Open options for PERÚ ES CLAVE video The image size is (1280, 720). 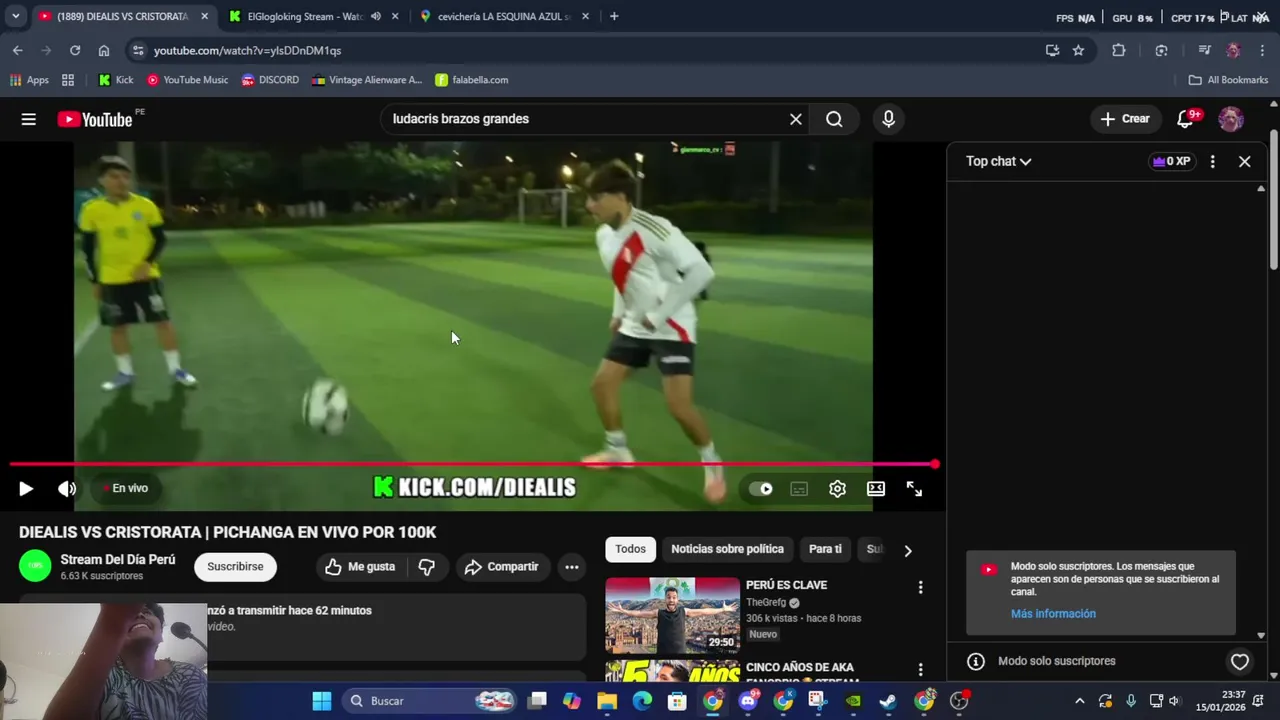pyautogui.click(x=920, y=588)
